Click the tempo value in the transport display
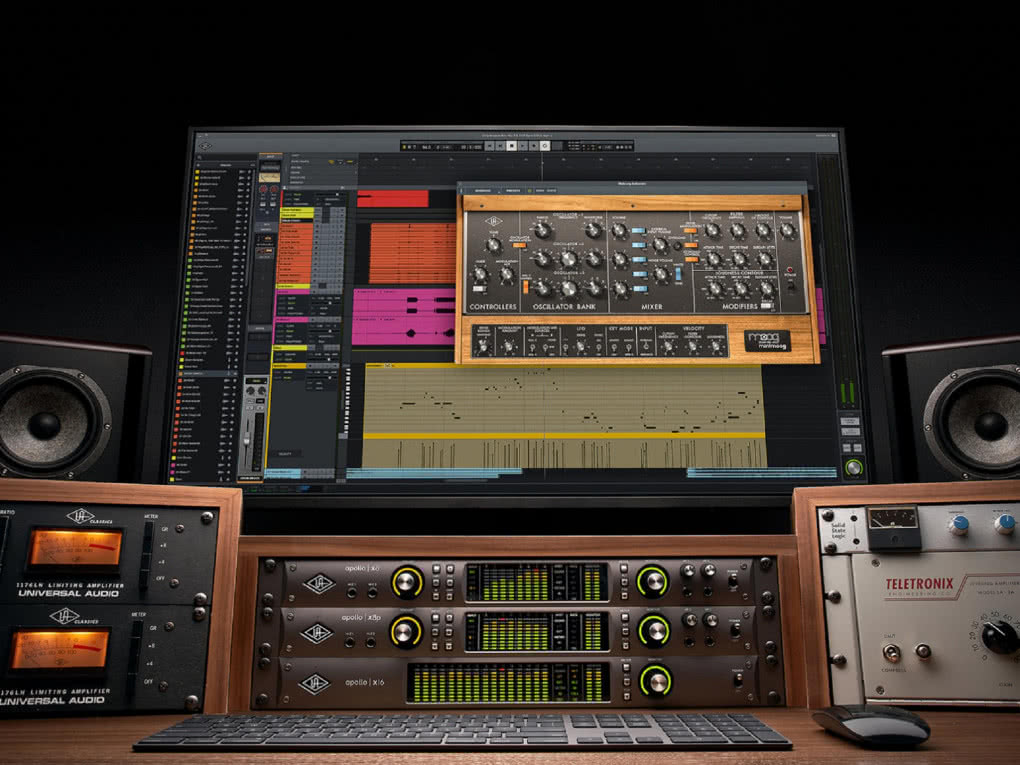 426,147
